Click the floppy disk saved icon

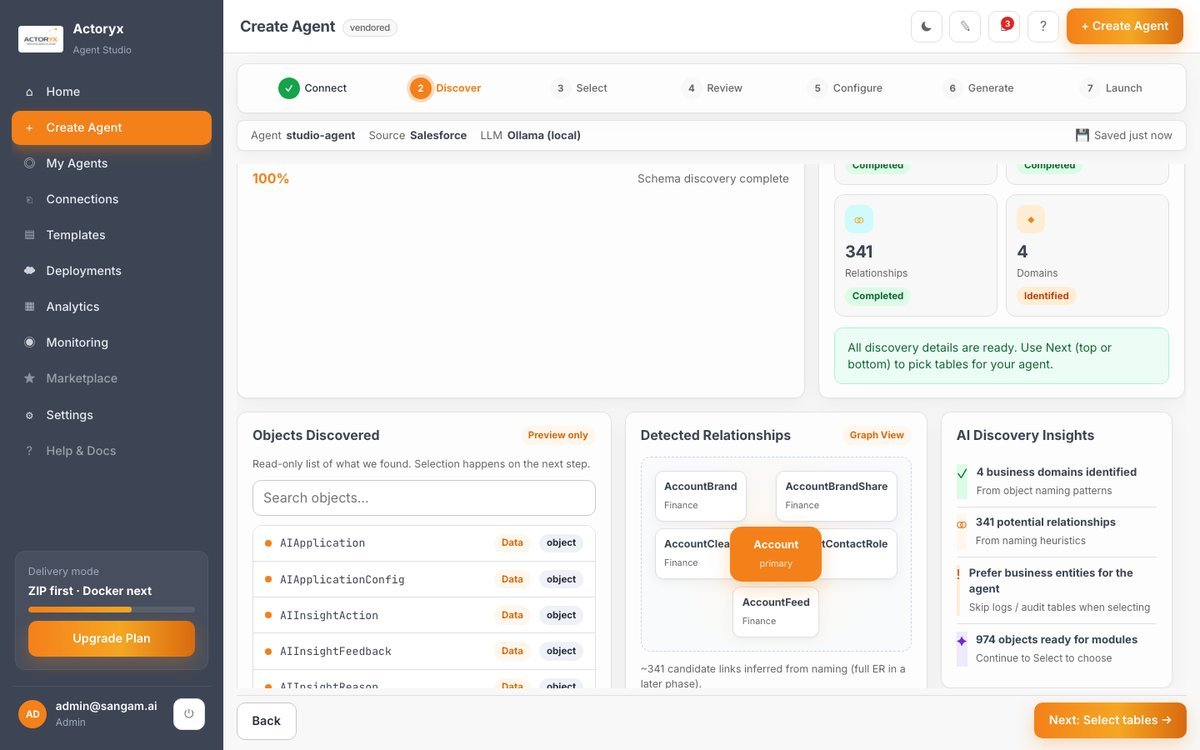(x=1082, y=135)
